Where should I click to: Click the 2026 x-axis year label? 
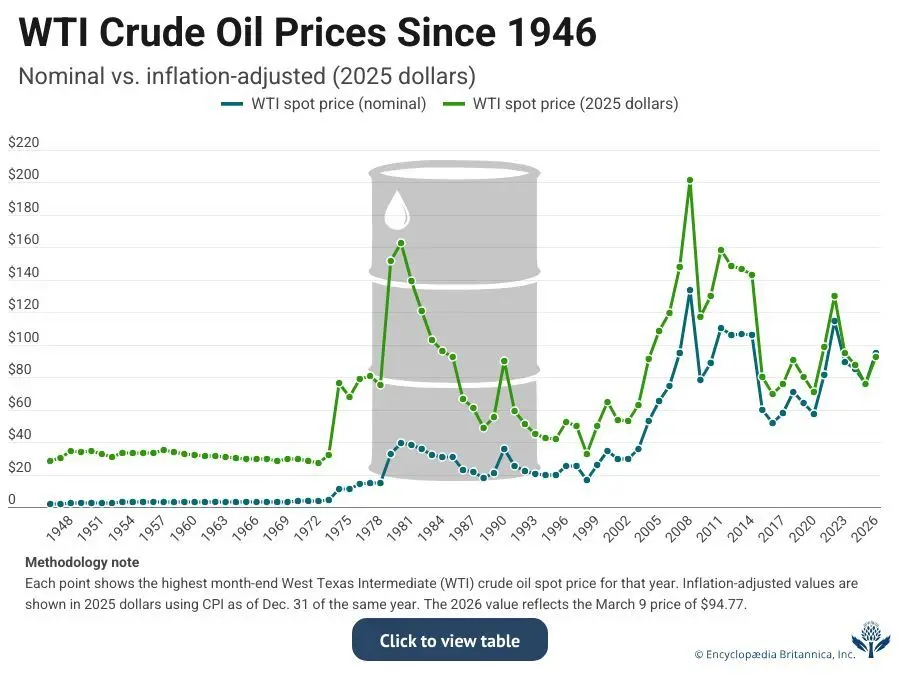tap(865, 528)
